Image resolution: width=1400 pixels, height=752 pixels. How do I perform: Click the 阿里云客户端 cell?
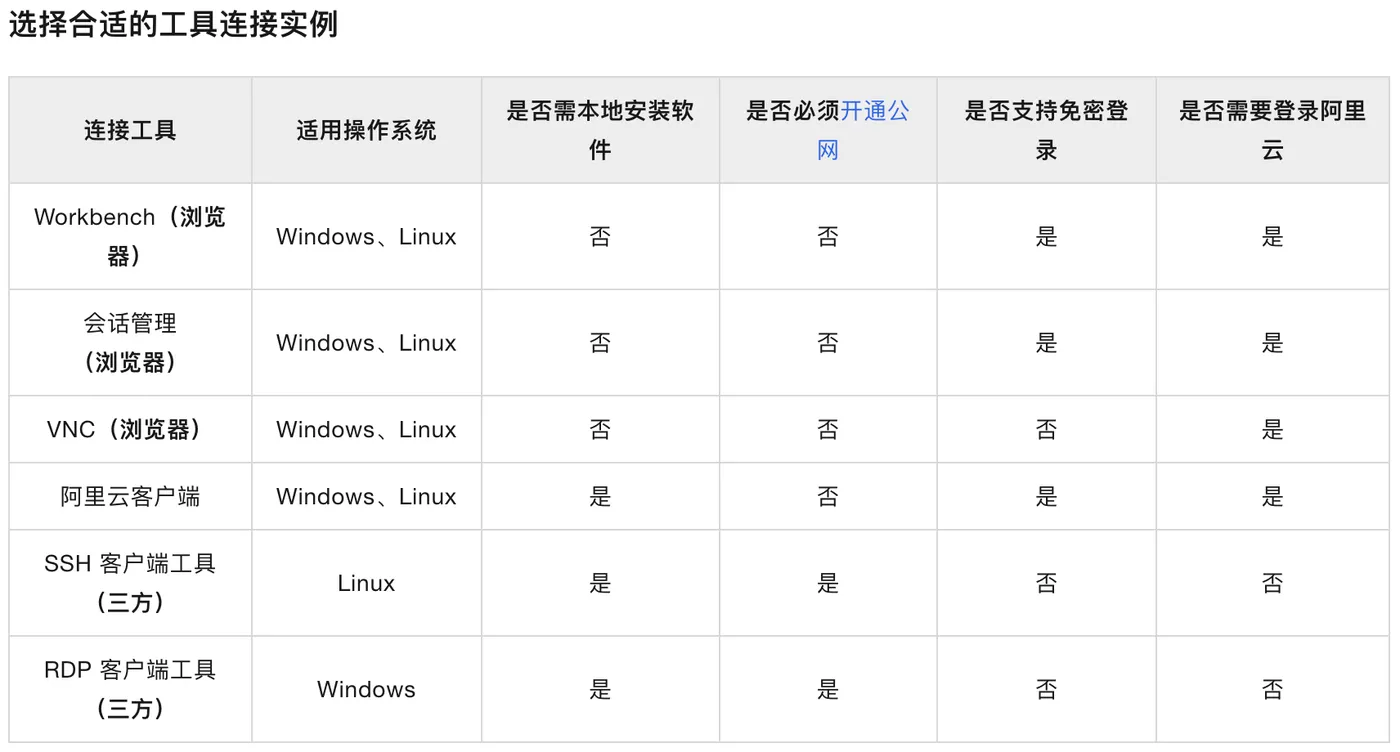[130, 496]
